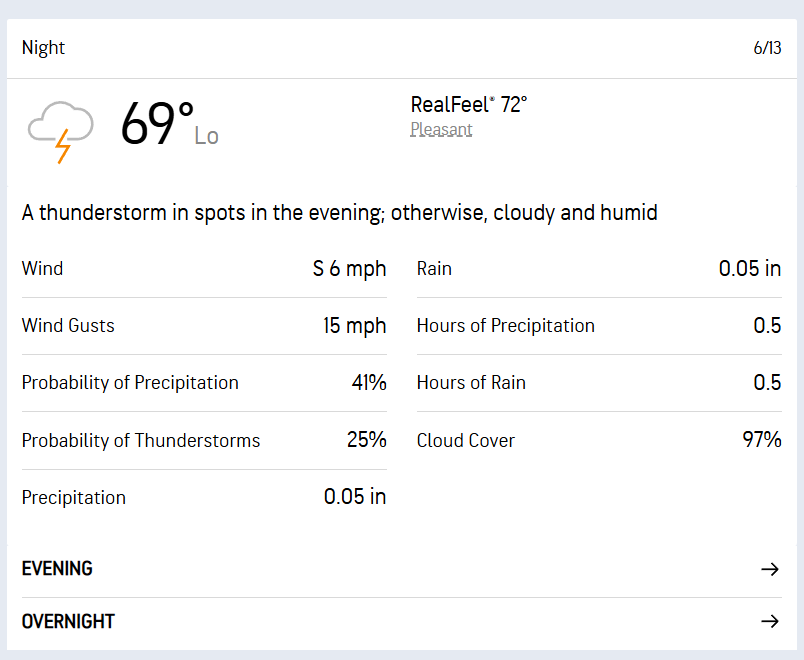
Task: Click the 69° Lo temperature
Action: [x=170, y=124]
